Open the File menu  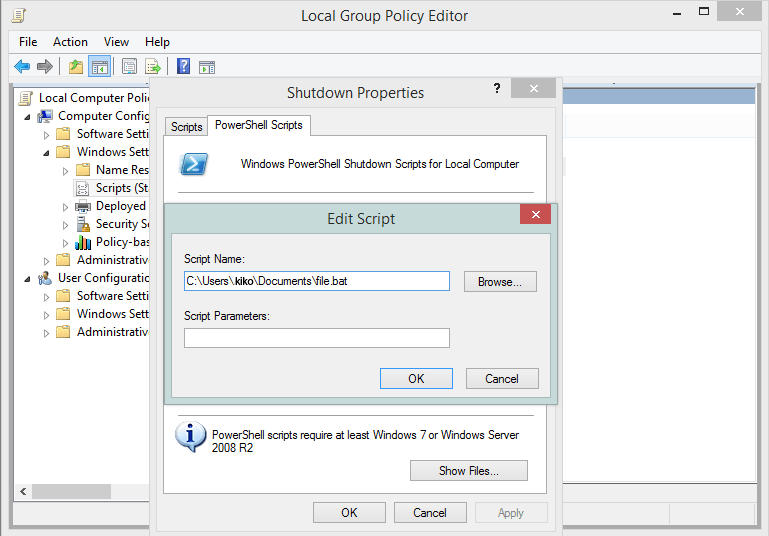coord(28,42)
